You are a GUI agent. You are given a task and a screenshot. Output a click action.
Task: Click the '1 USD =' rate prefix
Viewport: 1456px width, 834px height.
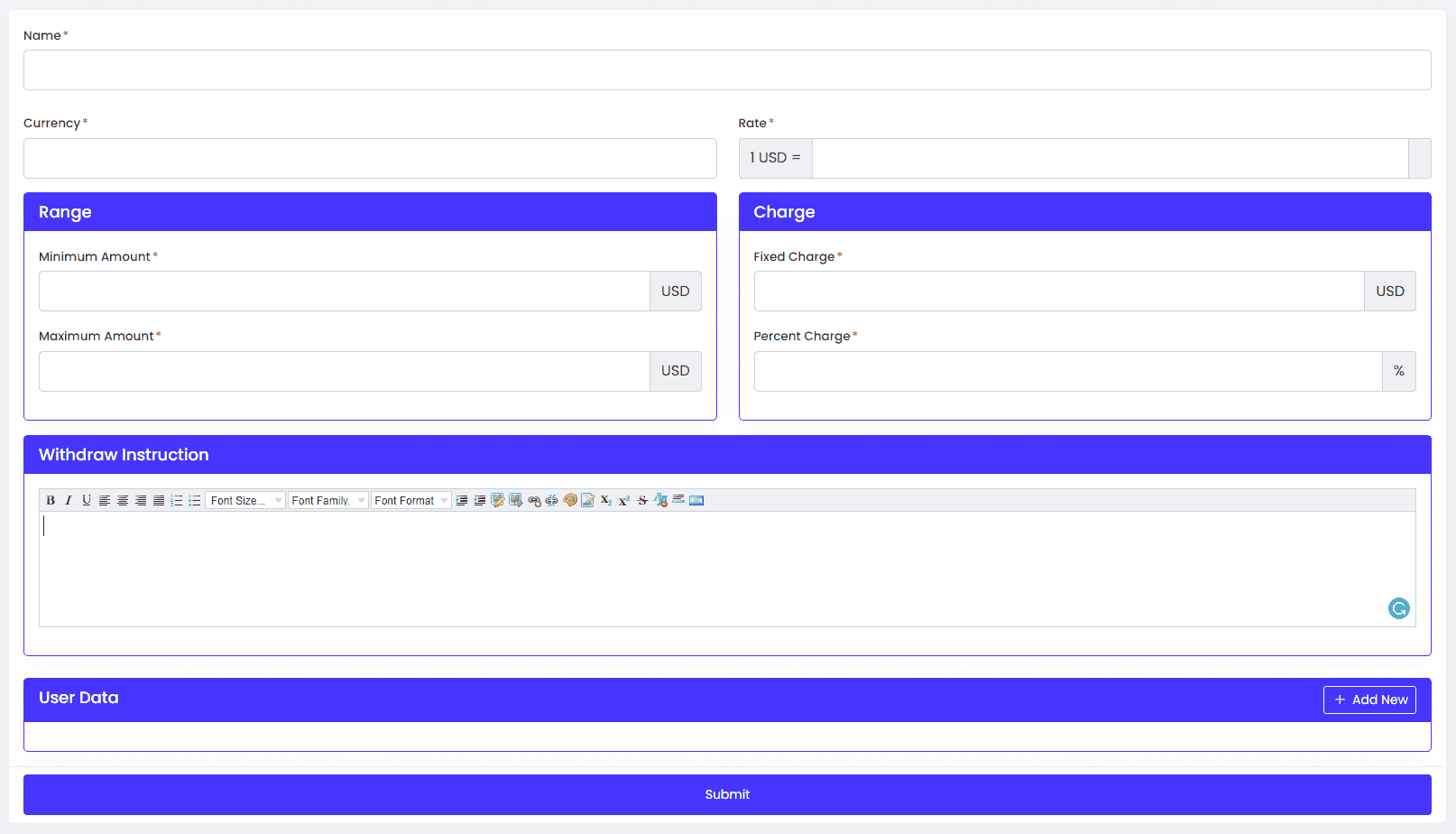(776, 158)
